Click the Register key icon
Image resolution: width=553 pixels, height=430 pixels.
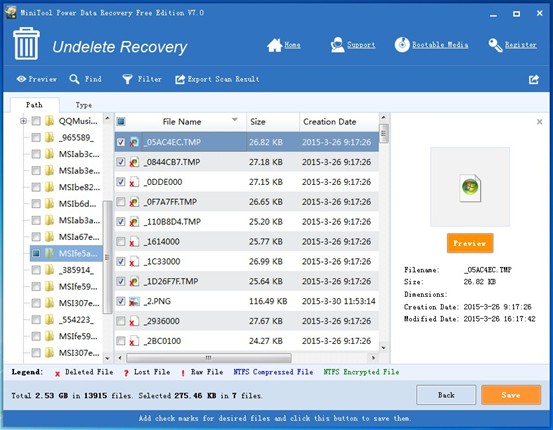coord(495,45)
